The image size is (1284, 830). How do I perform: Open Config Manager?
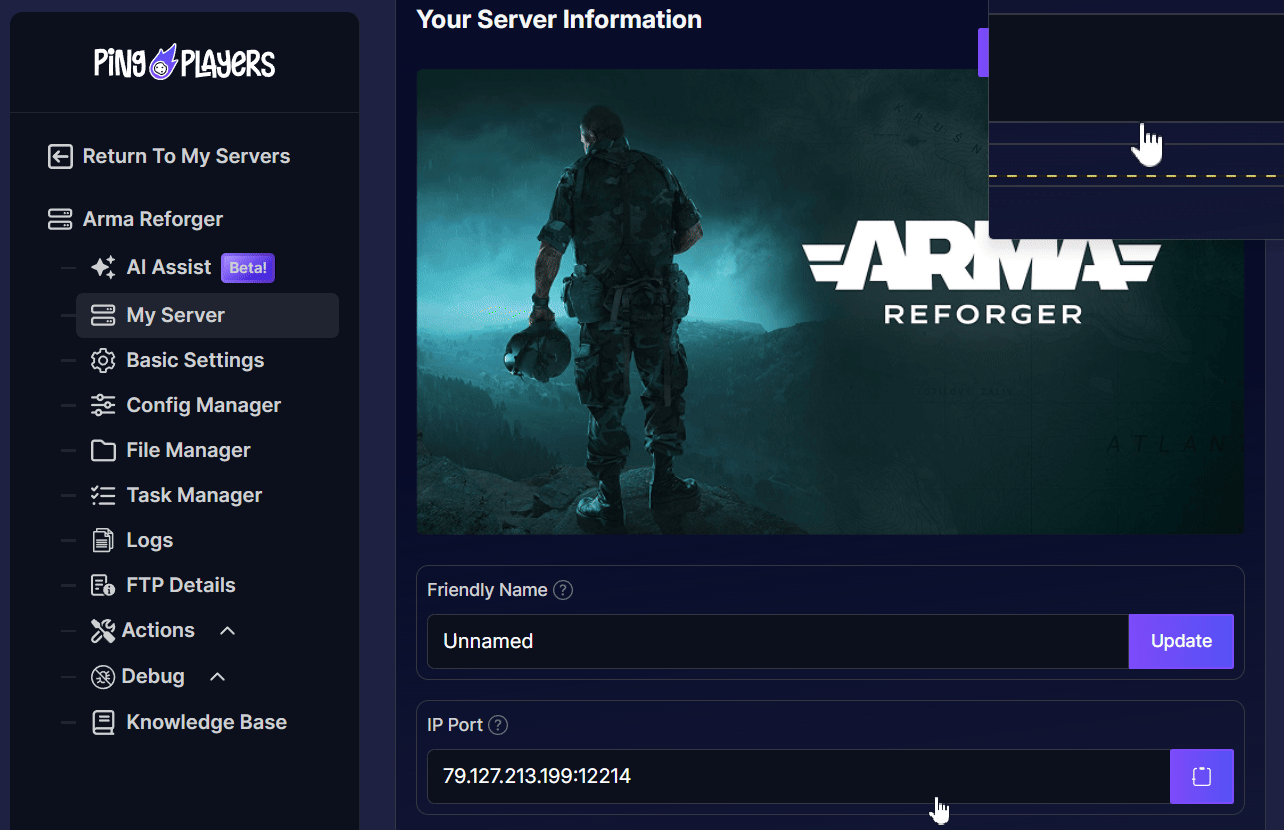[x=204, y=405]
